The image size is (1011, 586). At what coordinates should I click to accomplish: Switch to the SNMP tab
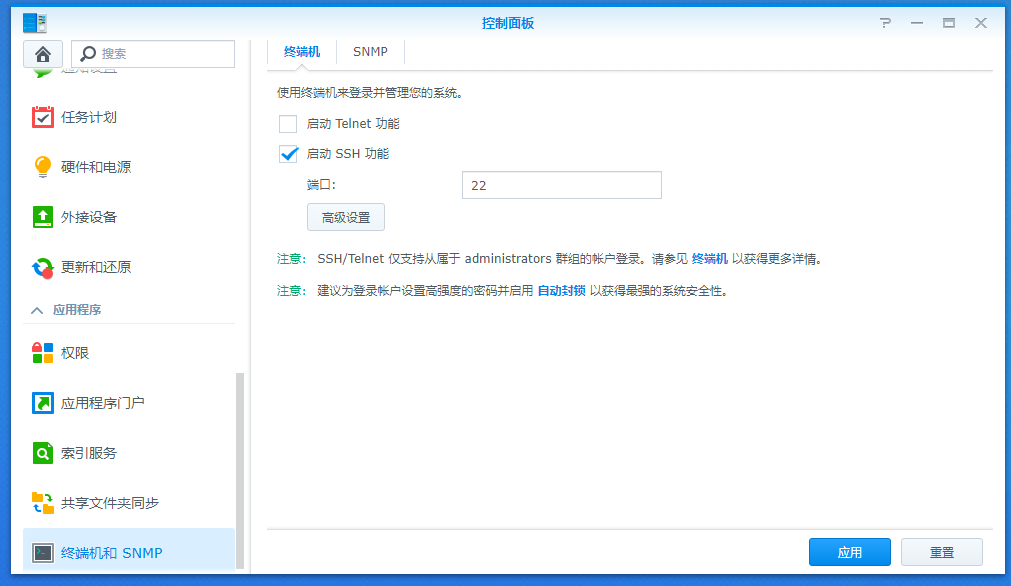point(370,52)
